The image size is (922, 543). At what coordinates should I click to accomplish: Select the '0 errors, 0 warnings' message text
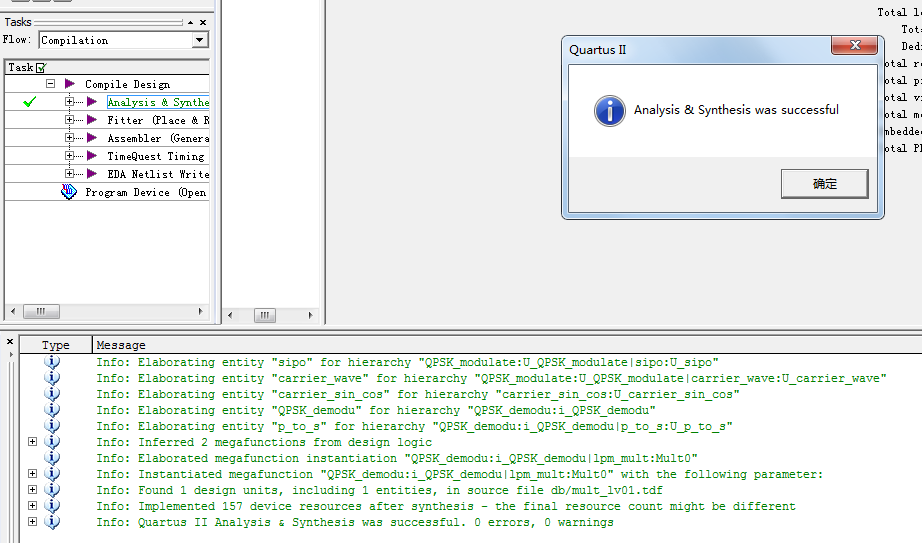pos(355,522)
